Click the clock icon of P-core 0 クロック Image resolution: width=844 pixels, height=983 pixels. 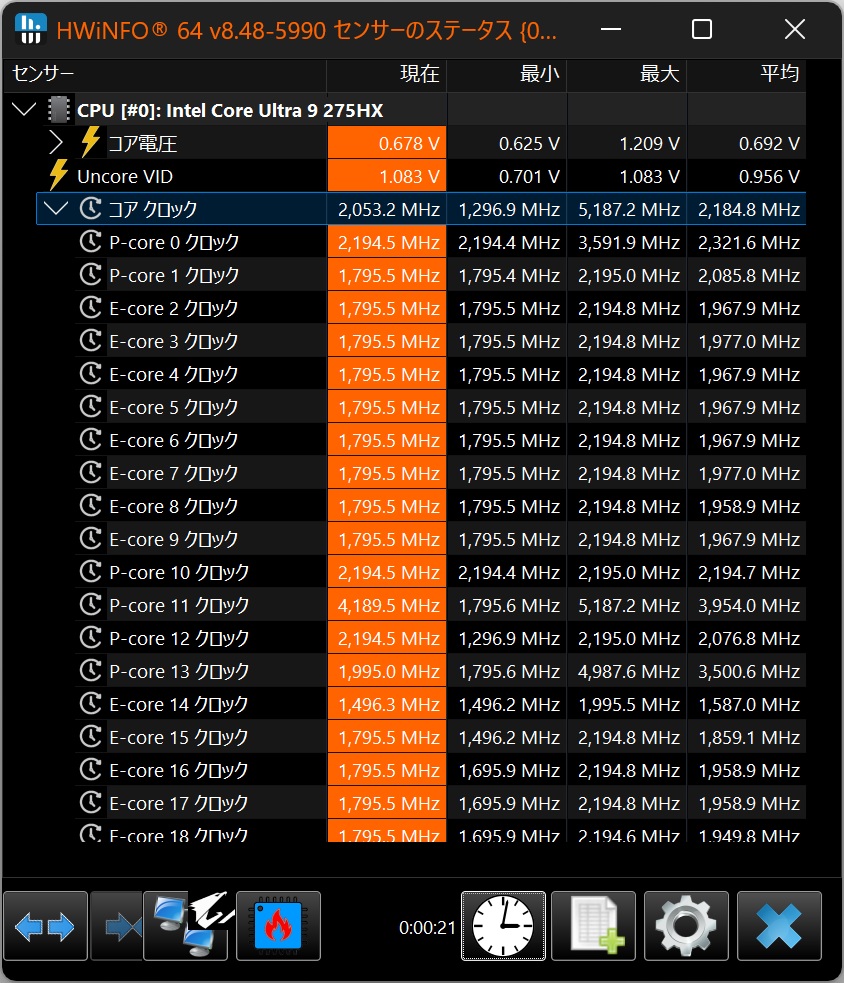tap(91, 242)
